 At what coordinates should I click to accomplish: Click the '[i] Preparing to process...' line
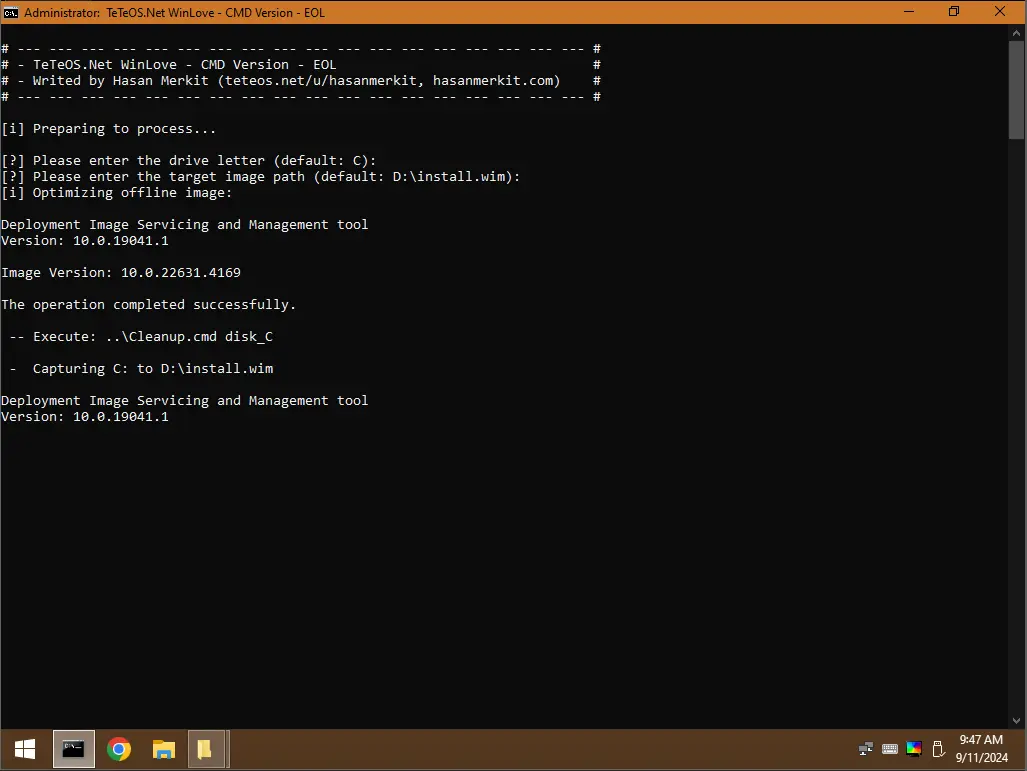point(108,129)
